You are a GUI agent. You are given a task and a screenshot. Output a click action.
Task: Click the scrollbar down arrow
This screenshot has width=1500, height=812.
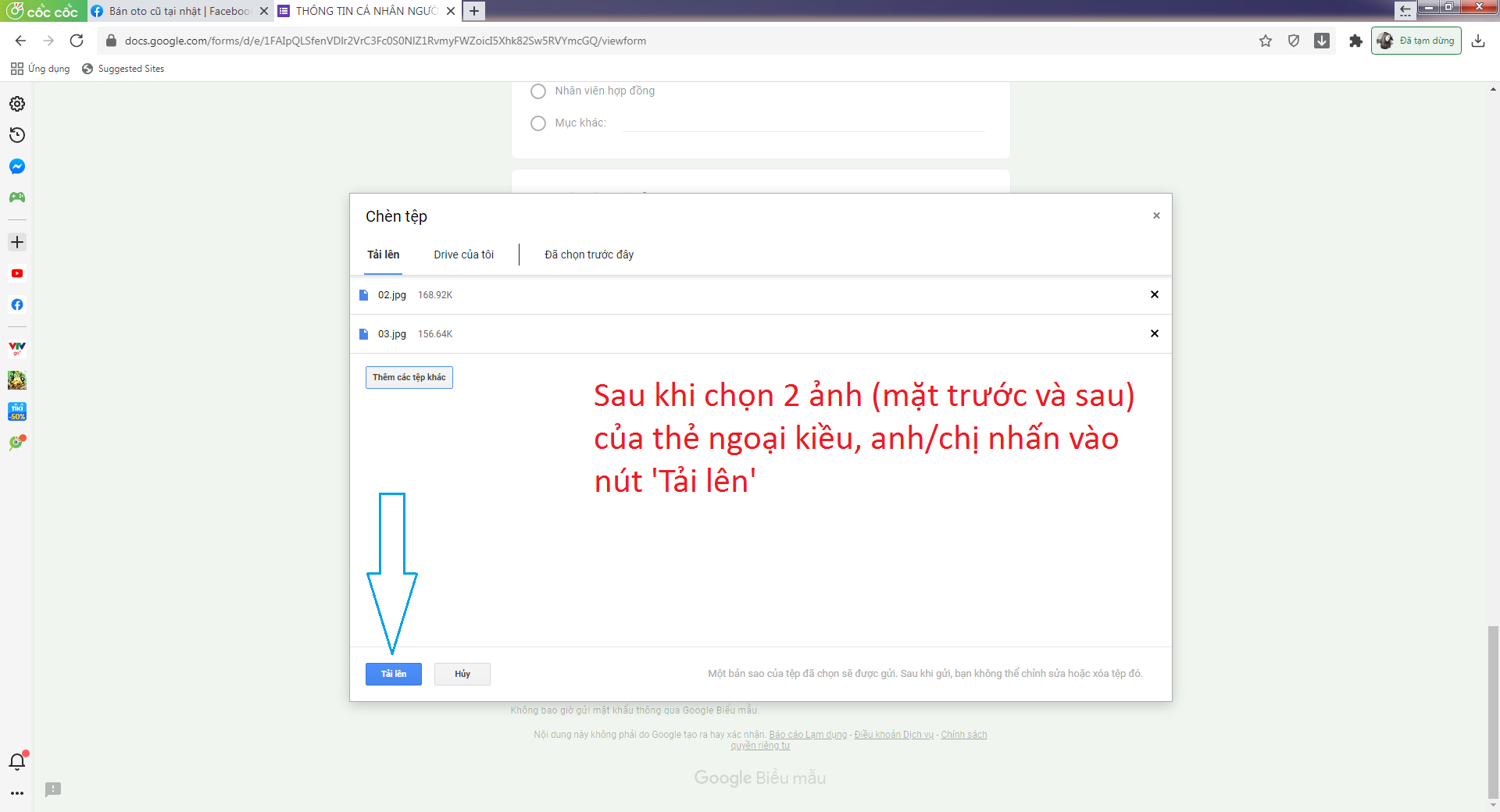point(1493,805)
